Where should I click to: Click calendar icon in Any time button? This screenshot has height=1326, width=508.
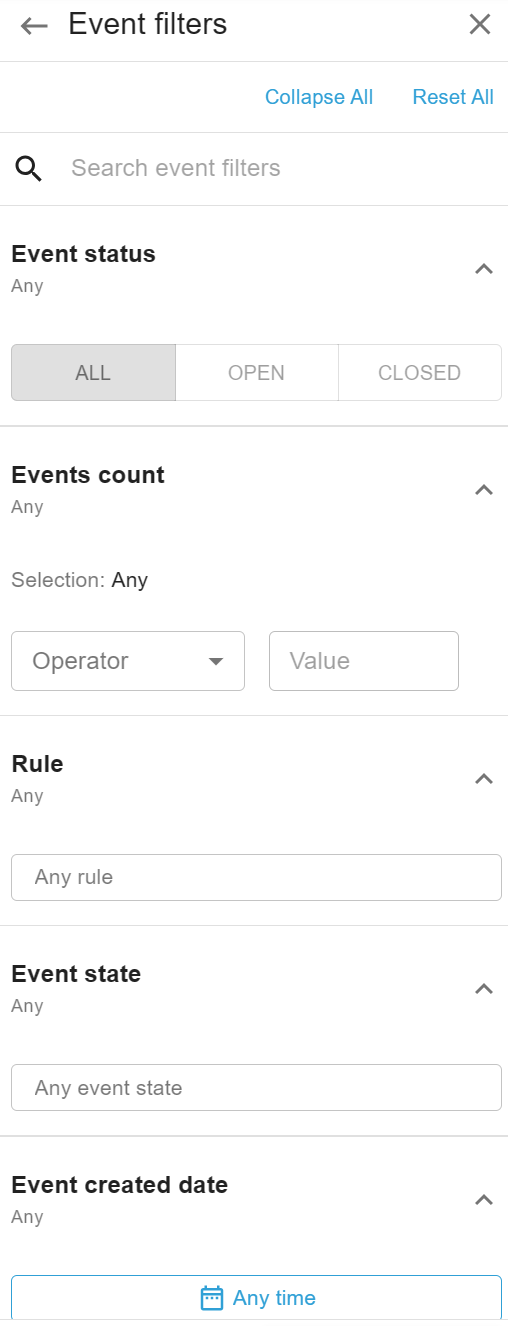[212, 1298]
